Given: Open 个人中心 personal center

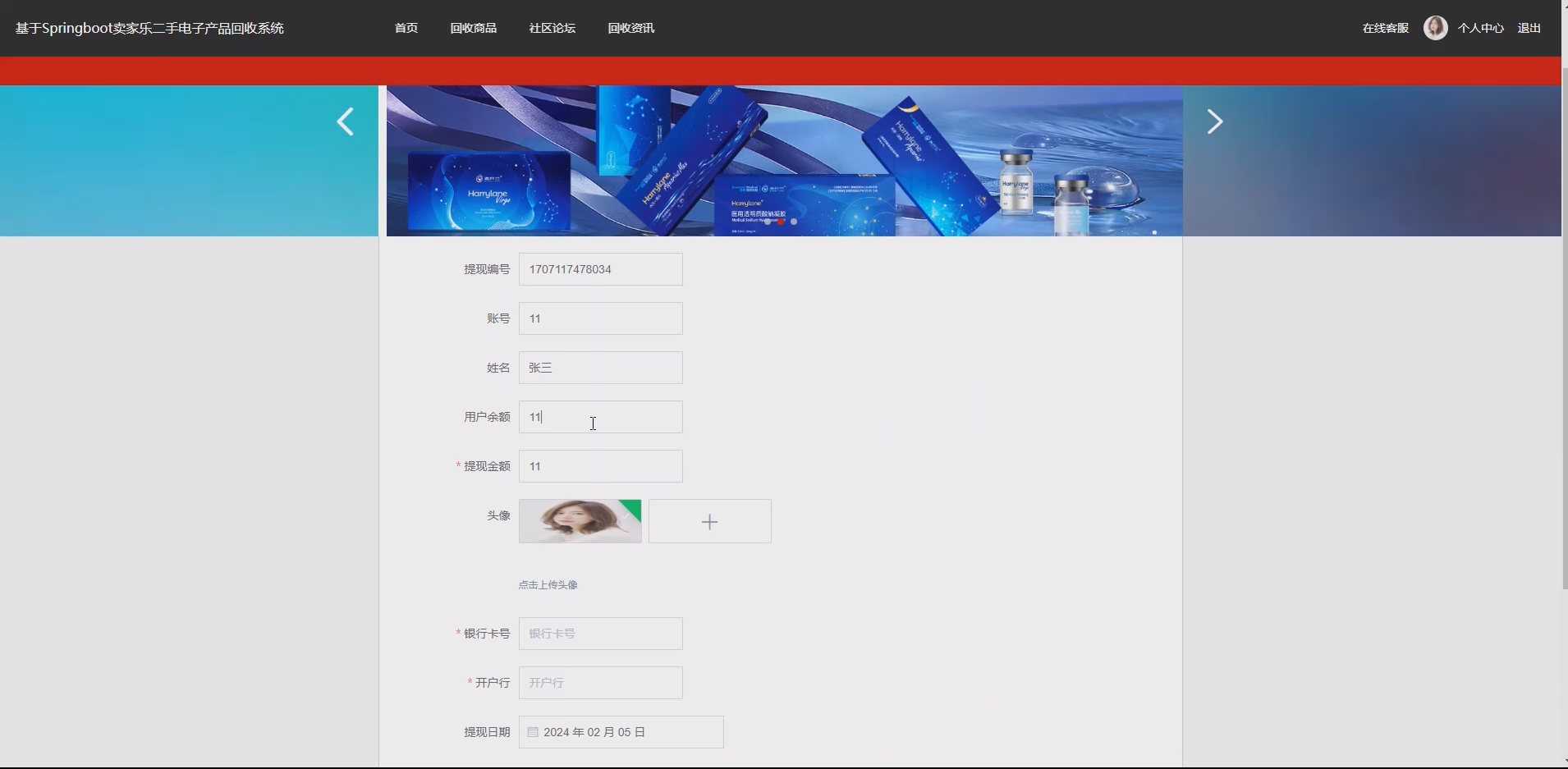Looking at the screenshot, I should coord(1481,27).
